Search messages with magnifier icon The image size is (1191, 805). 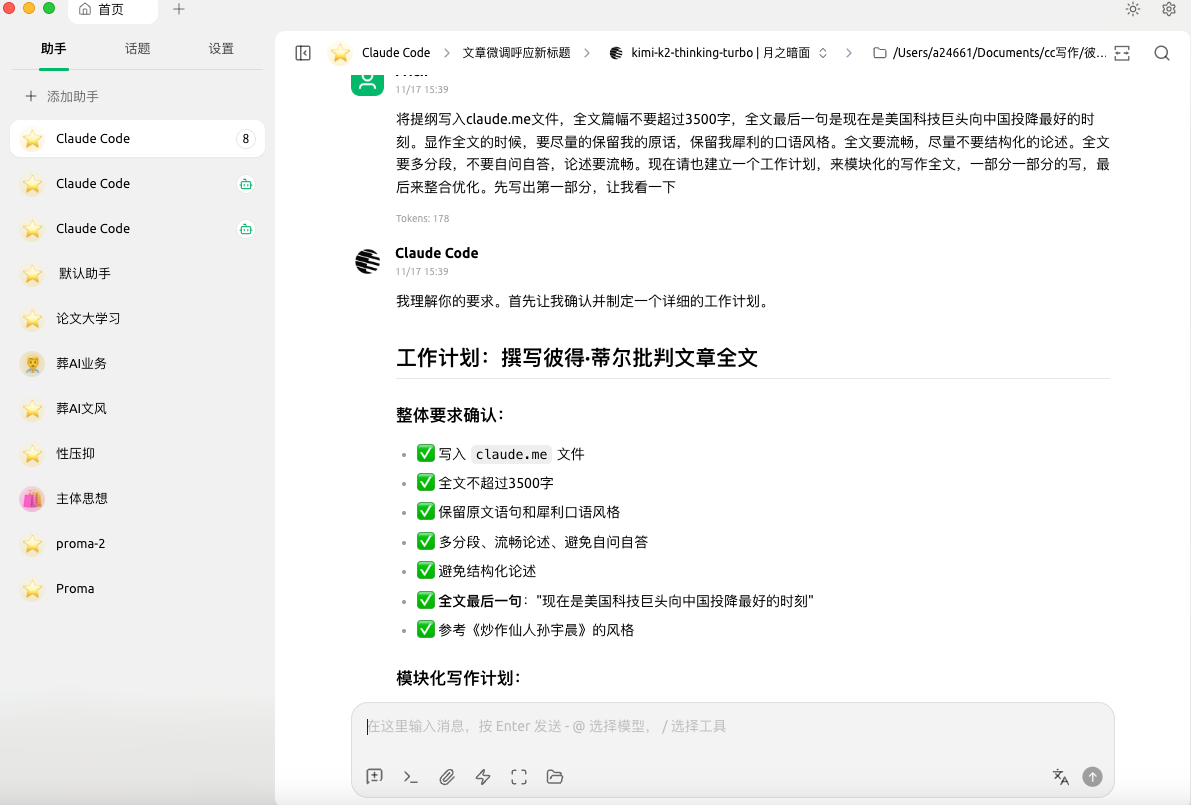1161,53
